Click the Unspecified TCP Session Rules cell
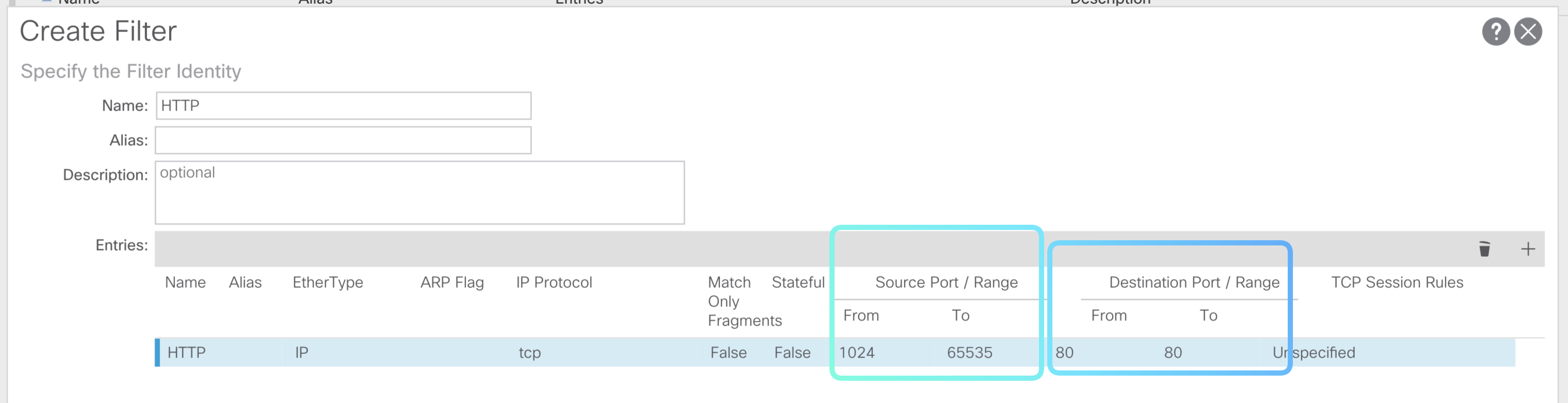This screenshot has width=1568, height=403. [x=1314, y=352]
